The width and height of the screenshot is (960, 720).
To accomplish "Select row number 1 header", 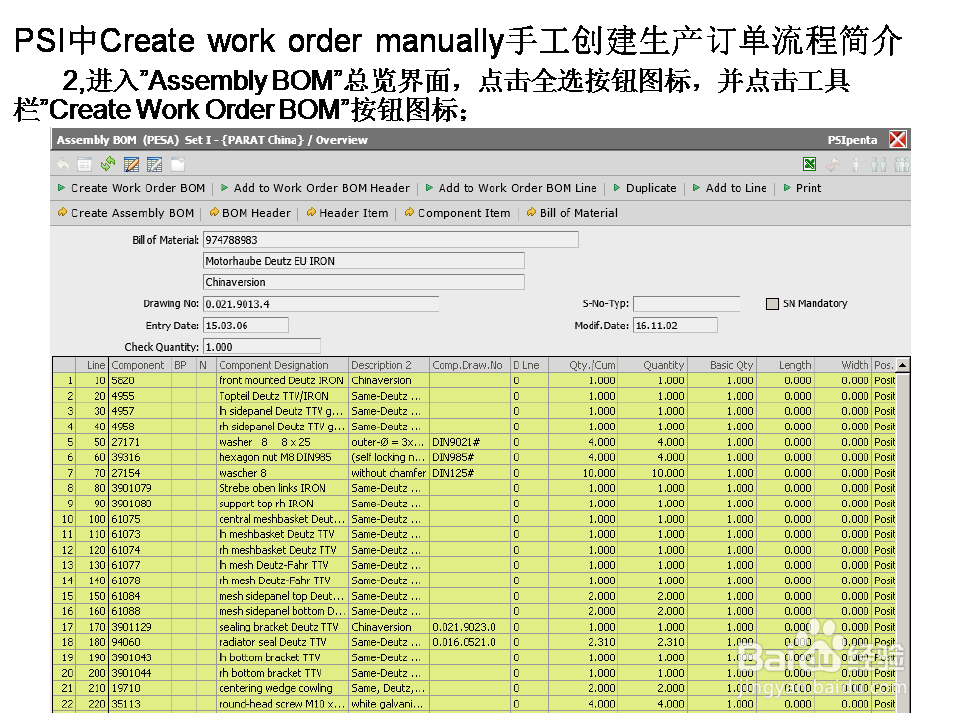I will (x=64, y=380).
